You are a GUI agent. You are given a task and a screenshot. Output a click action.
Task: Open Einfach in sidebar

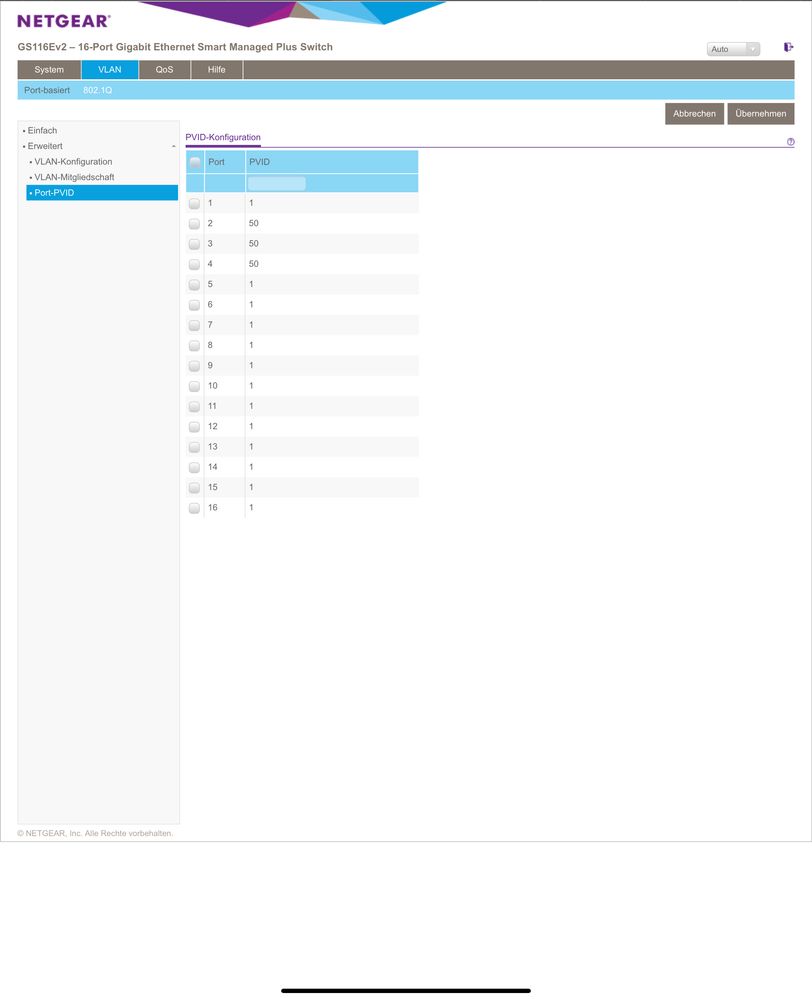[x=42, y=131]
